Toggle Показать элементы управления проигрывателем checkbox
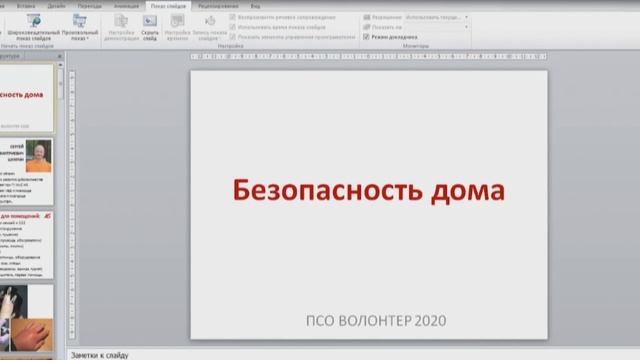Viewport: 640px width, 360px height. (x=233, y=37)
